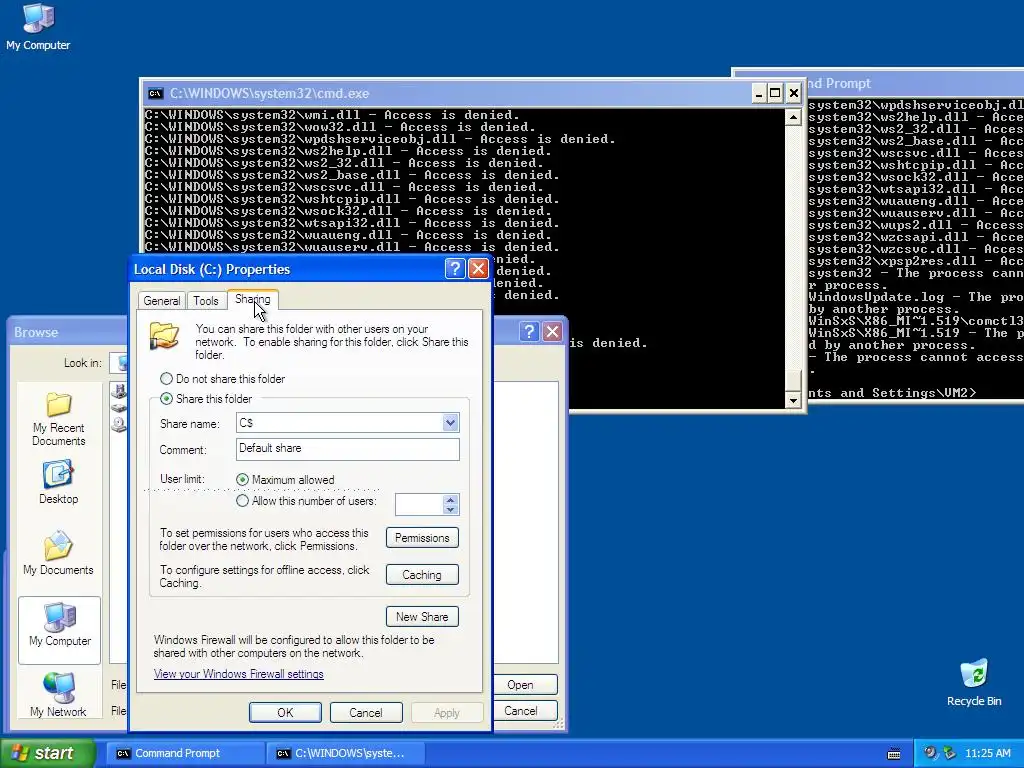Select Allow this number of users
Image resolution: width=1024 pixels, height=768 pixels.
coord(242,501)
